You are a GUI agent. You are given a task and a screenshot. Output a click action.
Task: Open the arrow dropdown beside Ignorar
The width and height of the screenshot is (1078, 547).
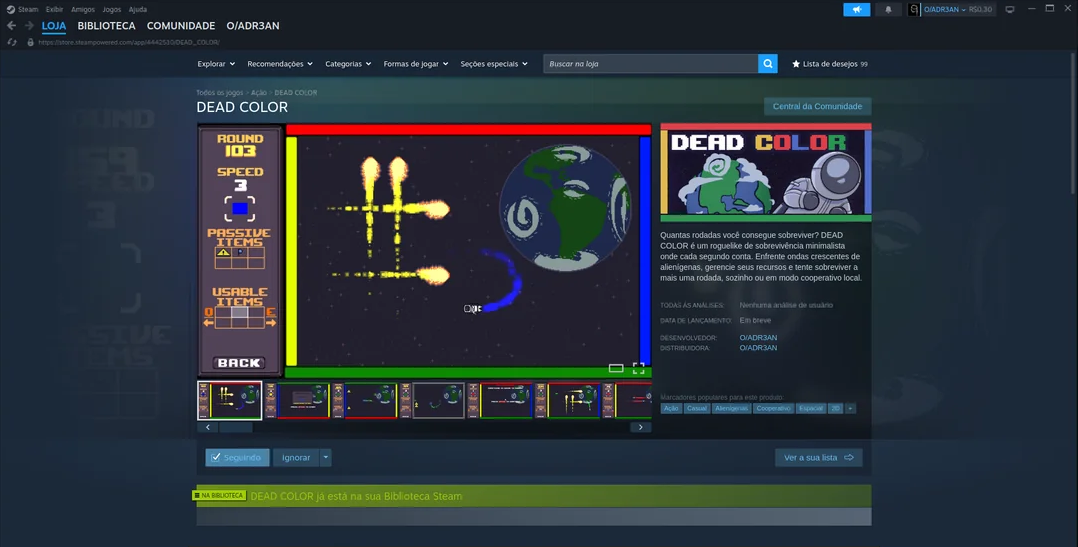[326, 457]
